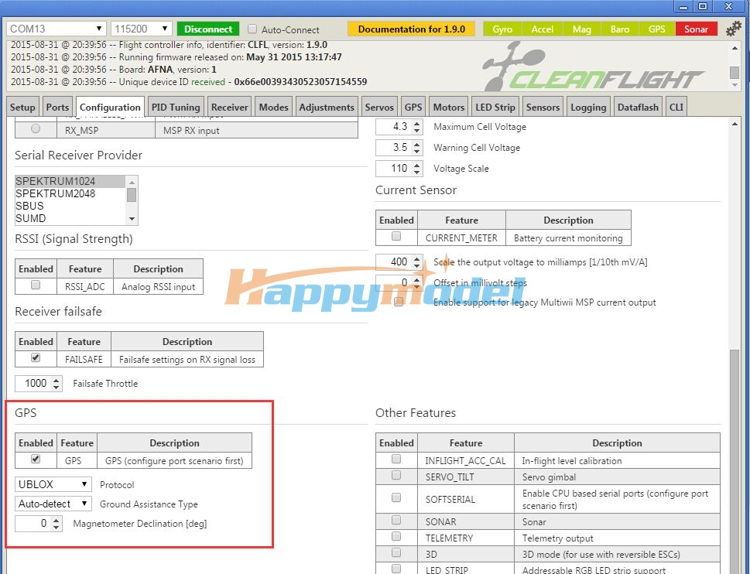Image resolution: width=750 pixels, height=574 pixels.
Task: Open the Receiver tab
Action: point(230,107)
